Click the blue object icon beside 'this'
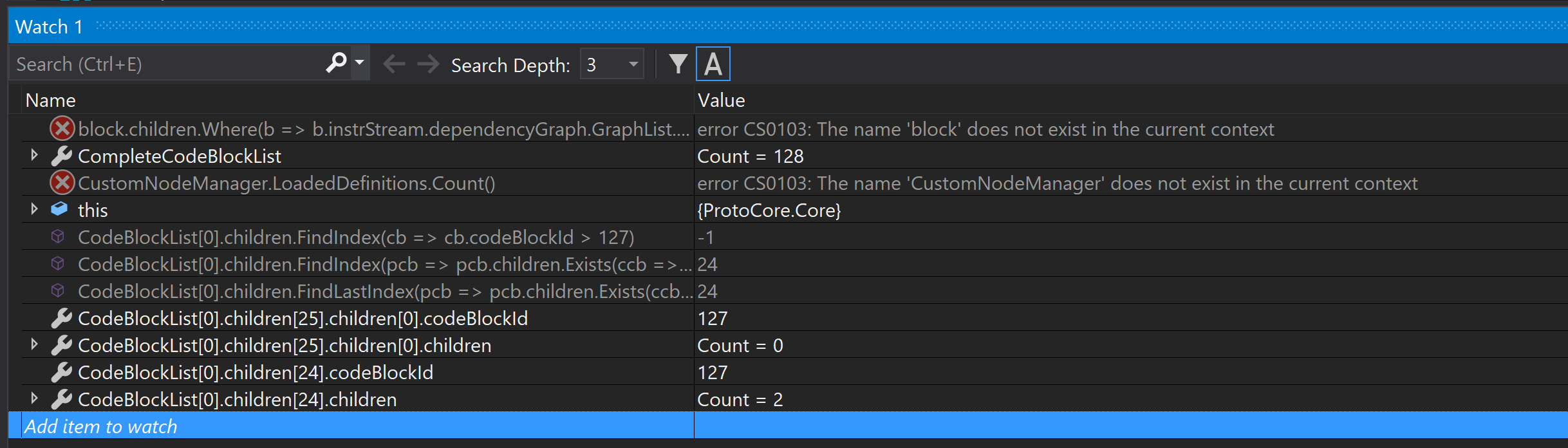 pos(59,209)
